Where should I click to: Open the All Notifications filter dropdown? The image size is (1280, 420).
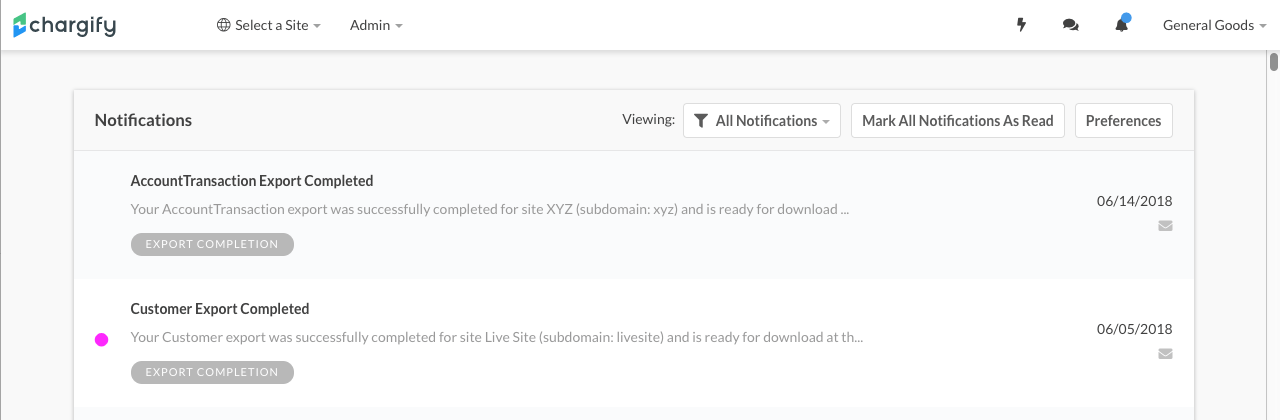coord(762,121)
